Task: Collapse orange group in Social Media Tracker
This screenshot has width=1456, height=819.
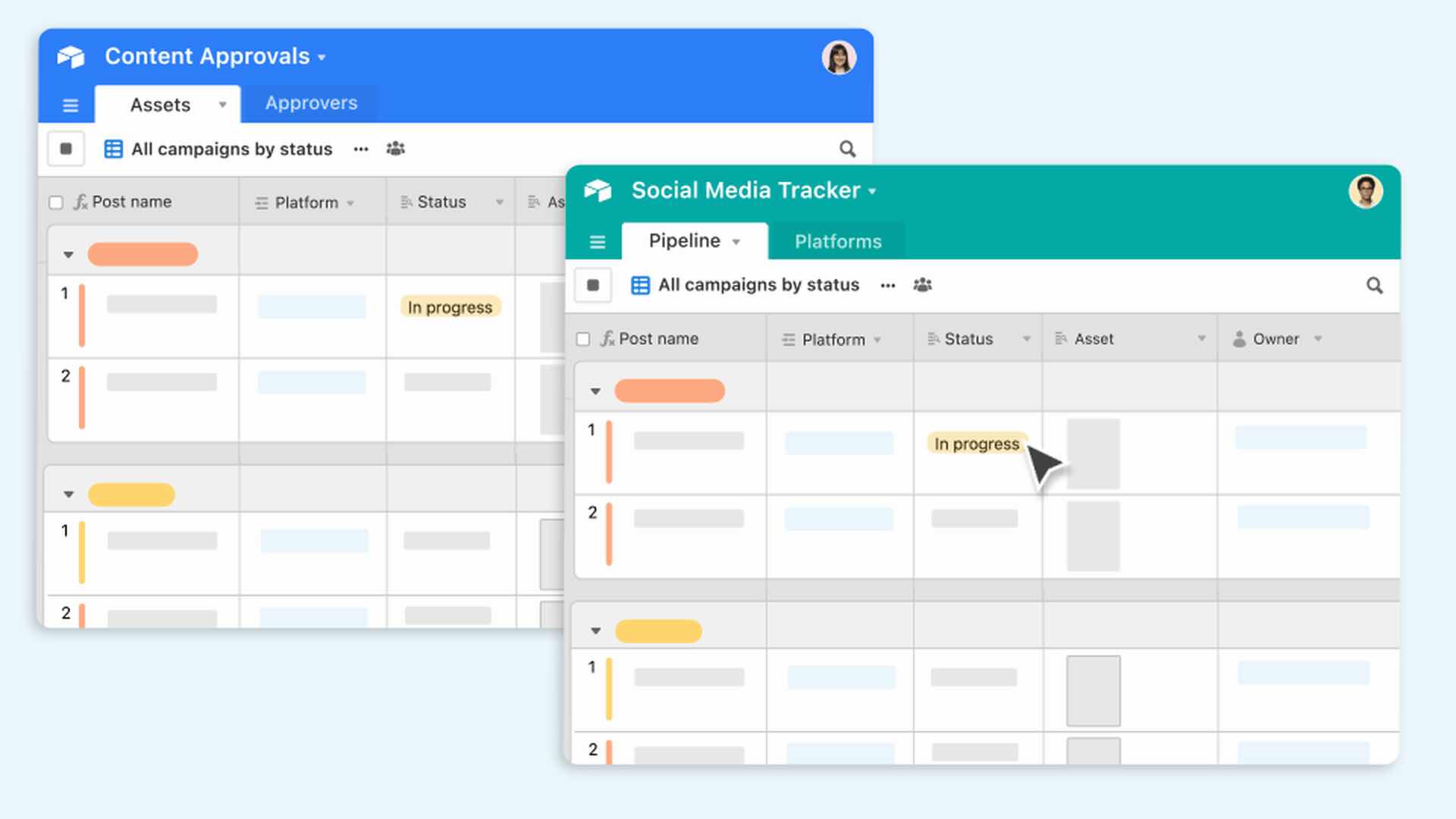Action: click(x=595, y=391)
